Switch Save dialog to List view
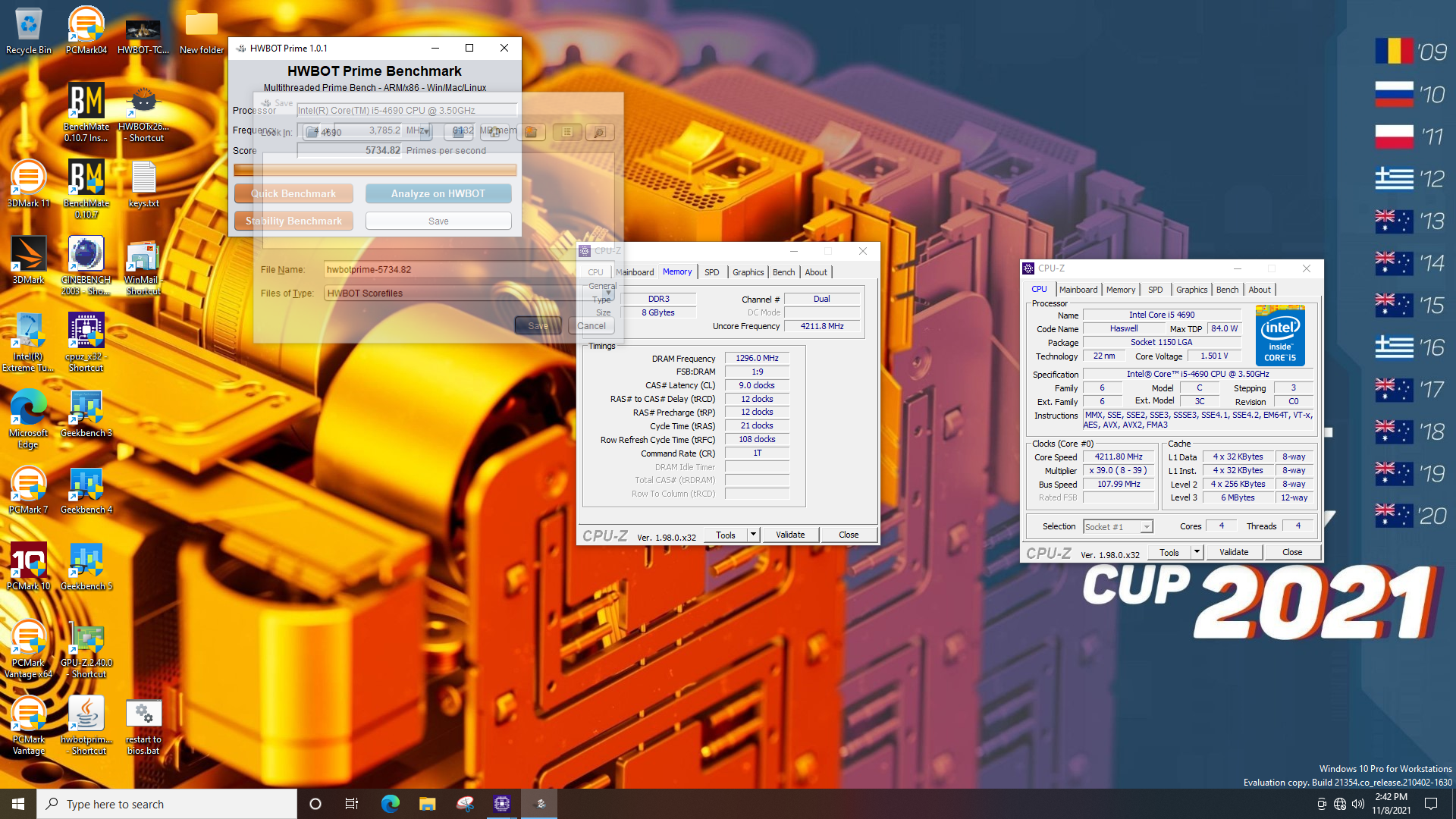Viewport: 1456px width, 819px height. 567,132
